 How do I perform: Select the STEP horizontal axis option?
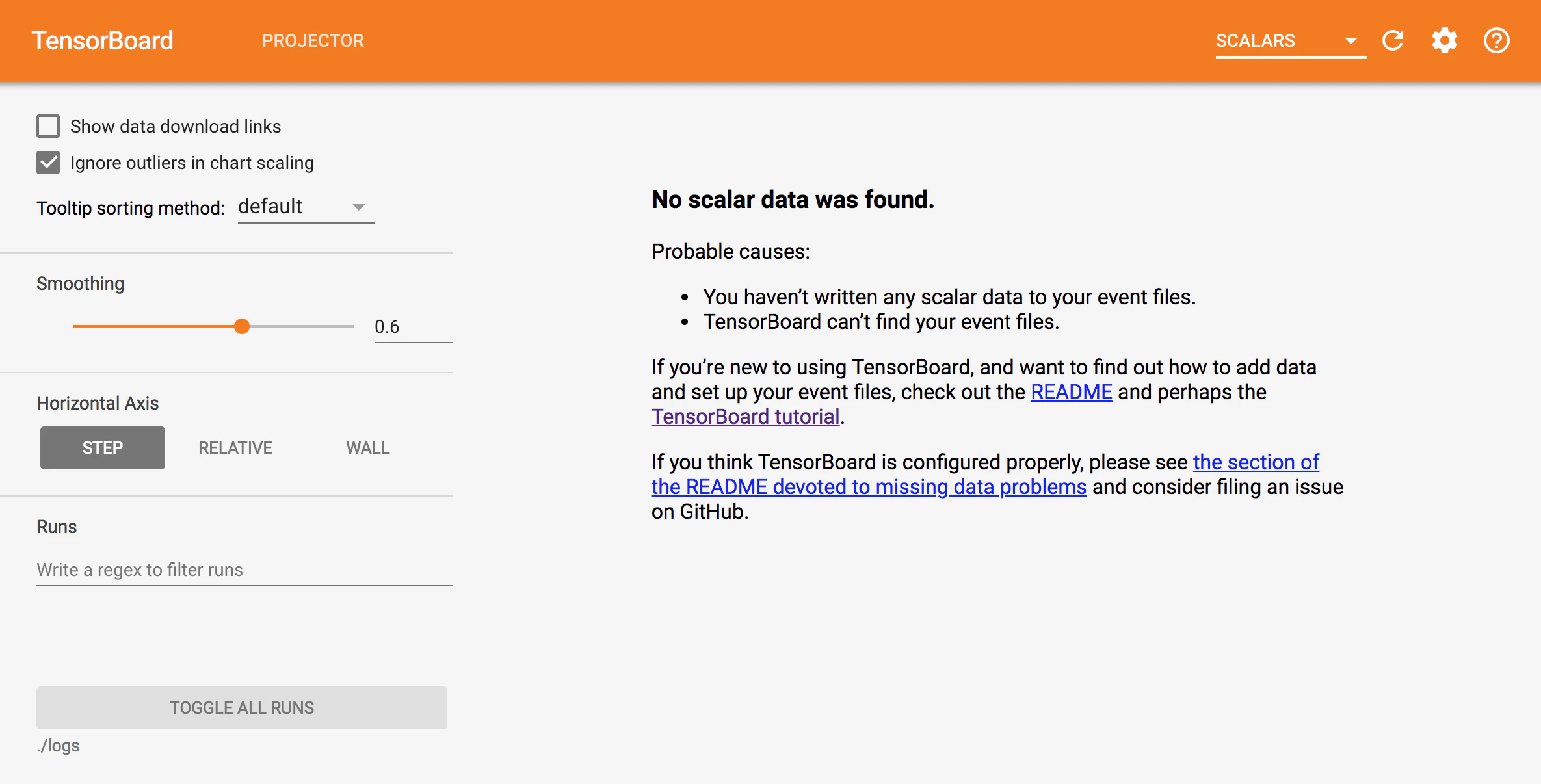point(103,448)
